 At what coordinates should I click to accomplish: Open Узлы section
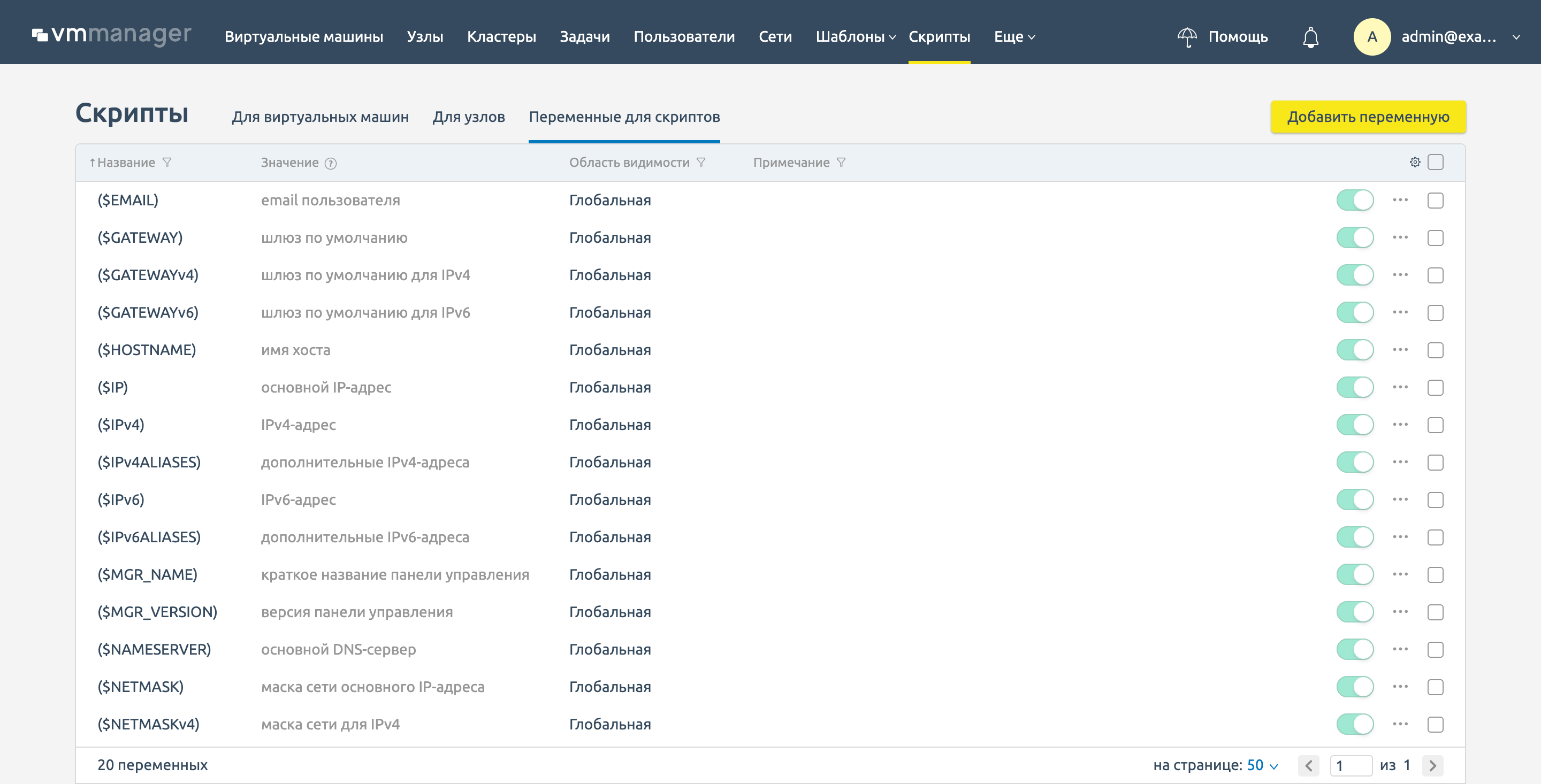425,37
